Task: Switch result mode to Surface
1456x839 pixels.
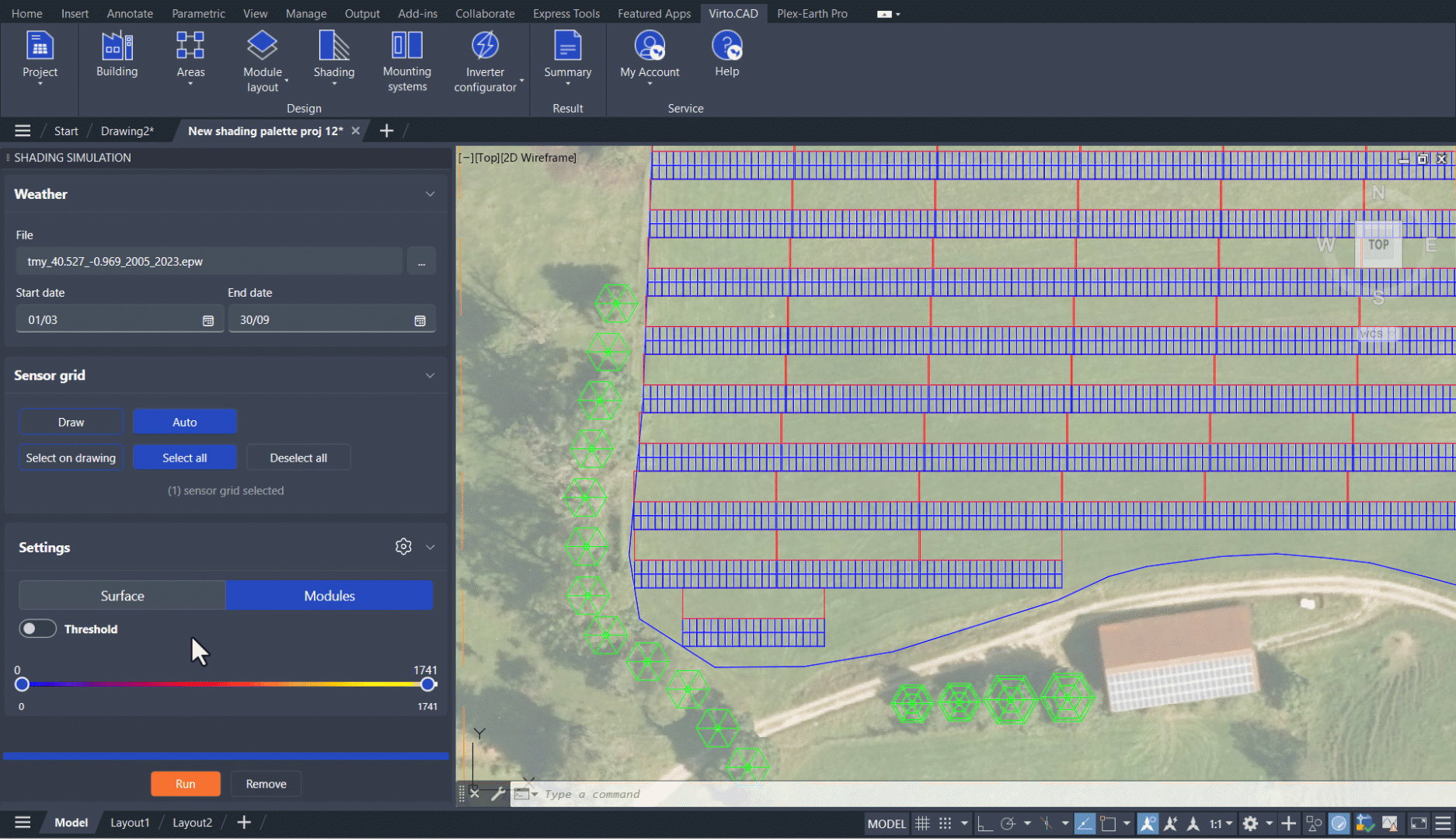Action: click(122, 596)
